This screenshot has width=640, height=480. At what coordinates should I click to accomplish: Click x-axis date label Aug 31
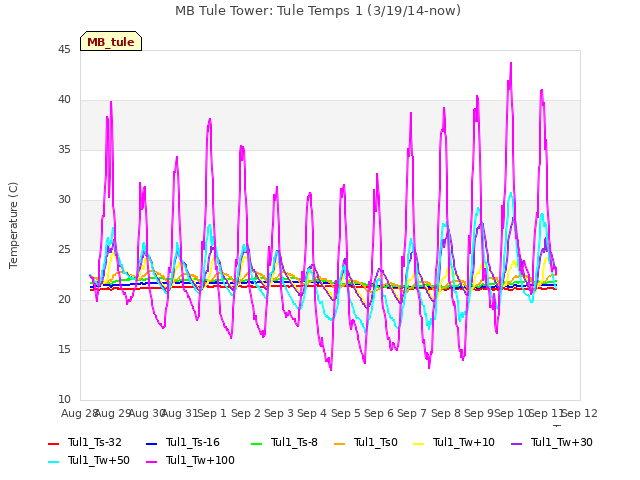point(180,413)
